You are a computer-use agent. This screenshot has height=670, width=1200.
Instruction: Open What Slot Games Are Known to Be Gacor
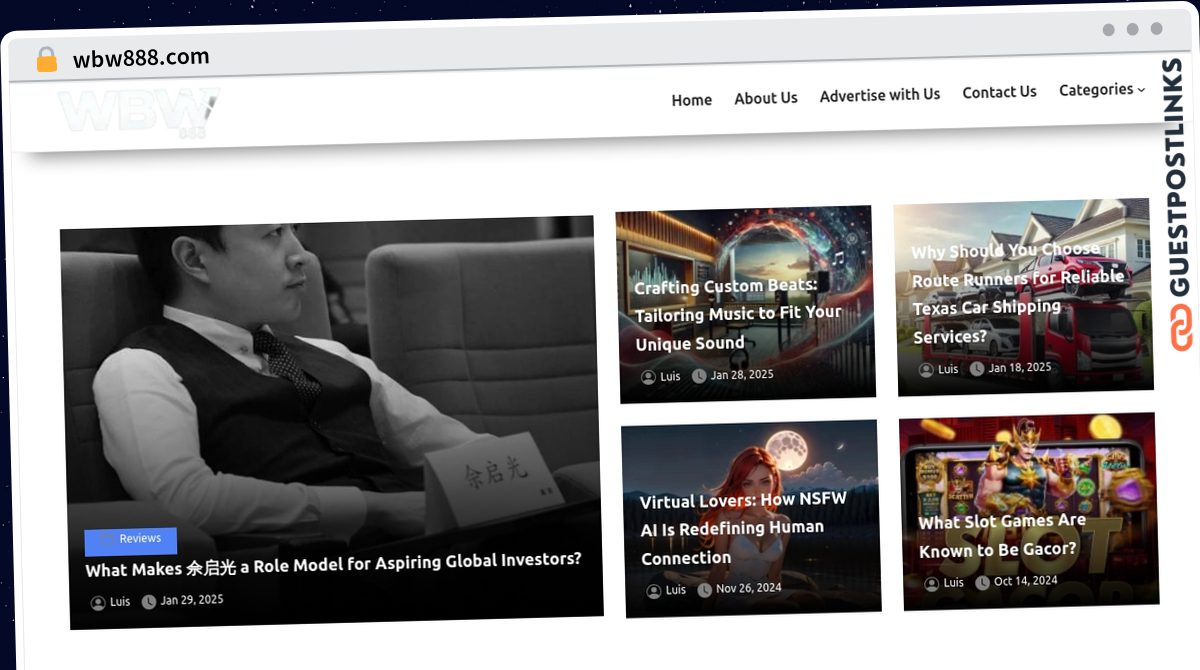click(1002, 535)
